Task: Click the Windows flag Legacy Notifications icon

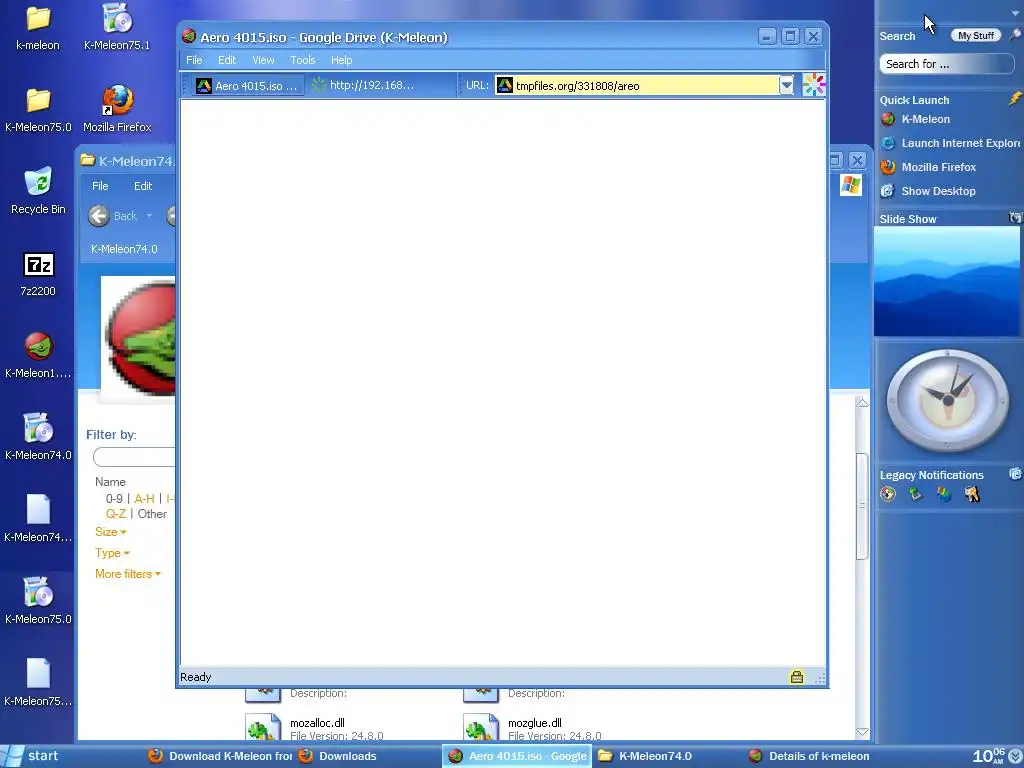Action: [944, 494]
